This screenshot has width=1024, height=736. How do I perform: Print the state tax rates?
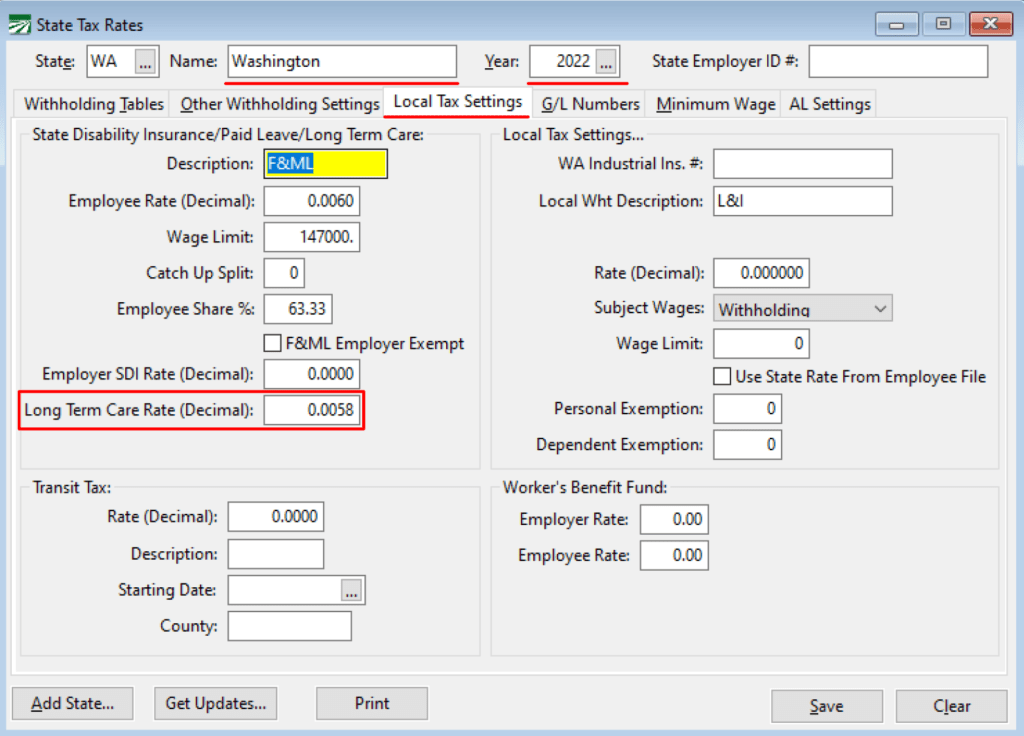coord(372,703)
